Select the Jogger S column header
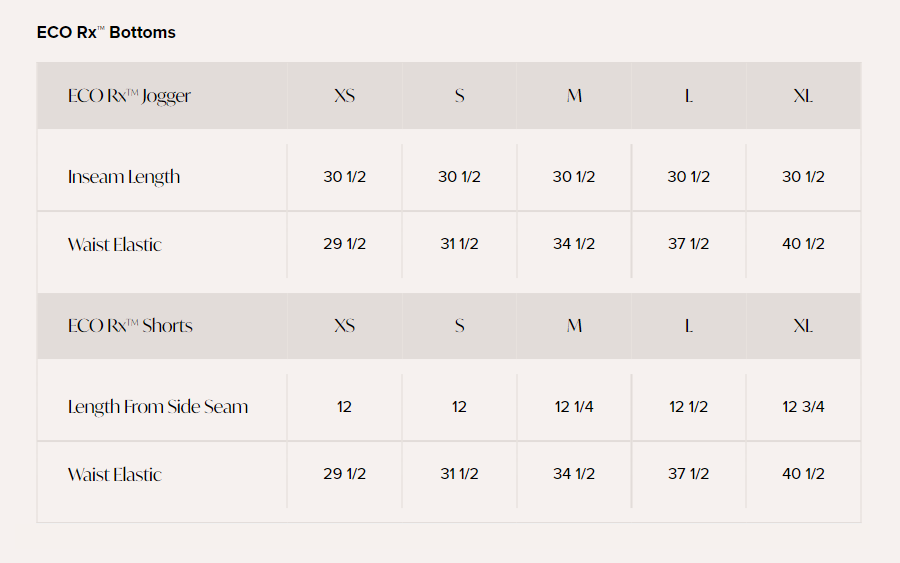Viewport: 900px width, 563px height. point(459,96)
